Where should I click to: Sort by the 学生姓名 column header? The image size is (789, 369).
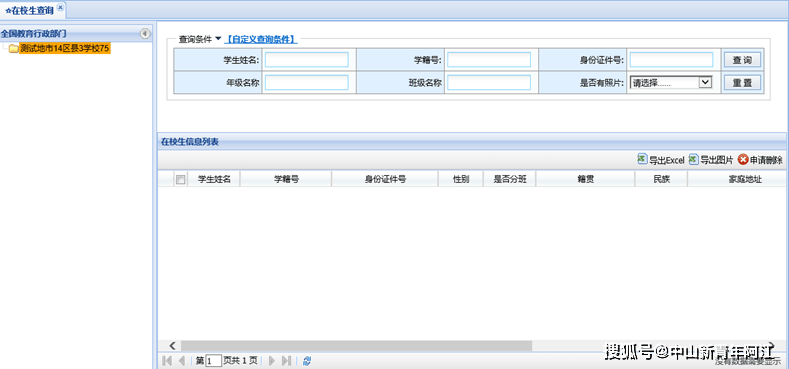214,179
